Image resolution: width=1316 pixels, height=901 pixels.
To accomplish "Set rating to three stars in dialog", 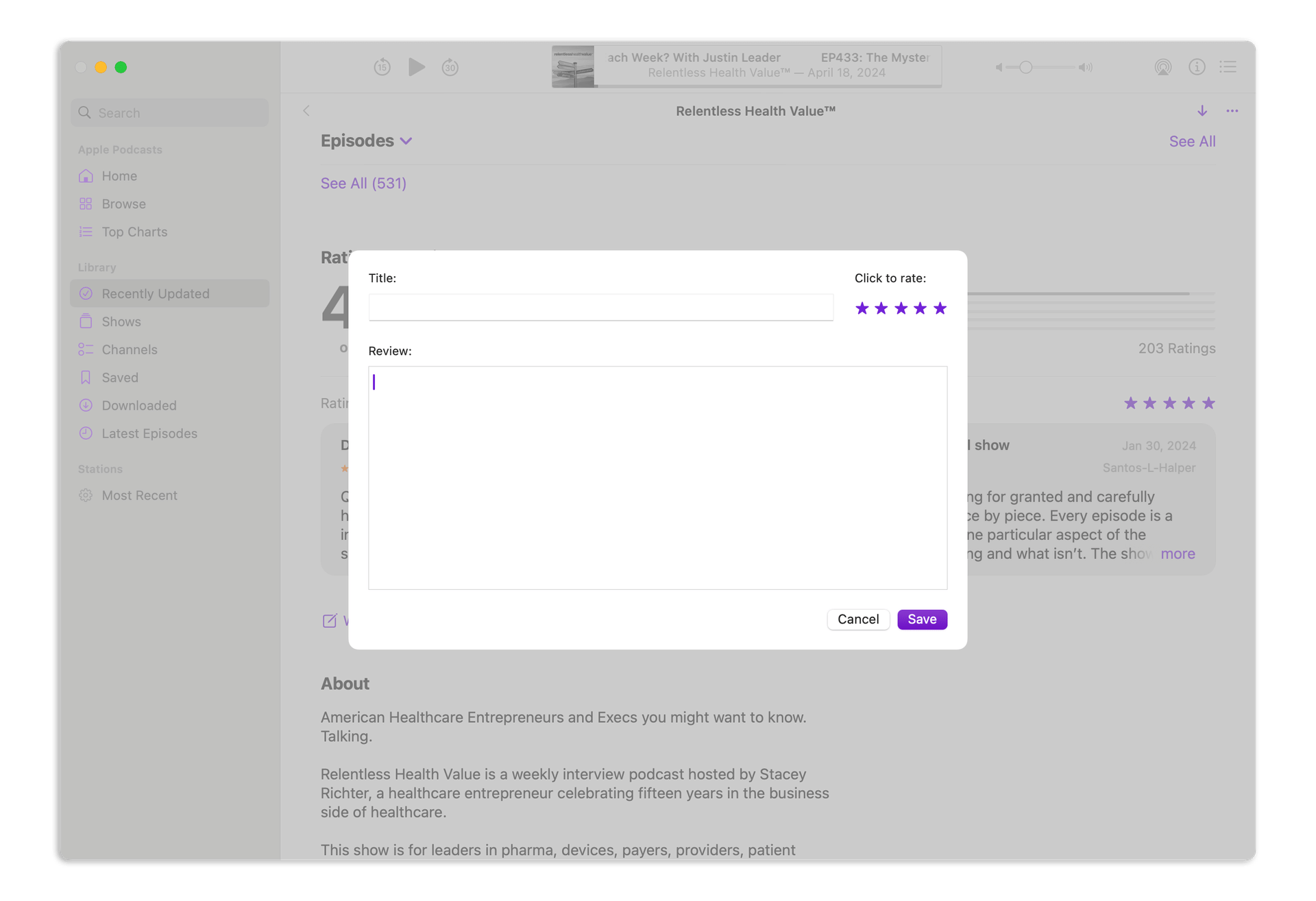I will point(901,308).
